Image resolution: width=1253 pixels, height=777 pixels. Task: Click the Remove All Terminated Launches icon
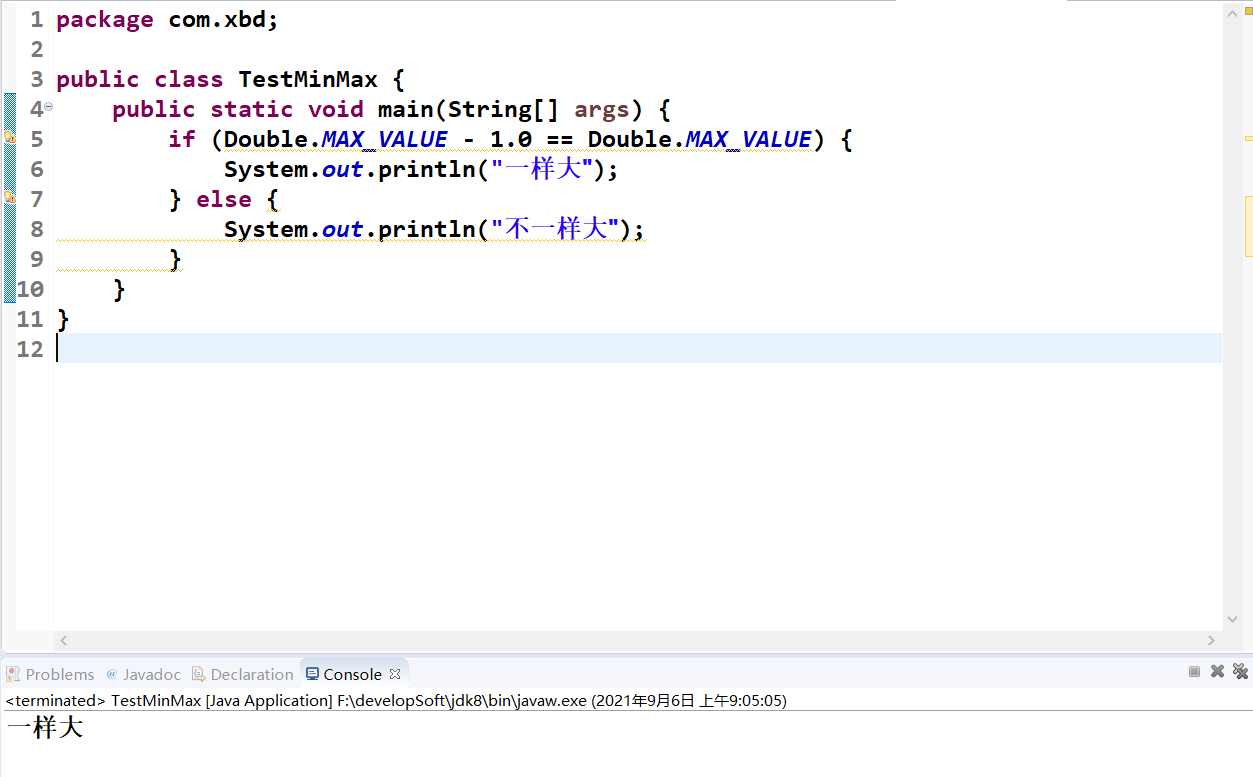coord(1240,672)
